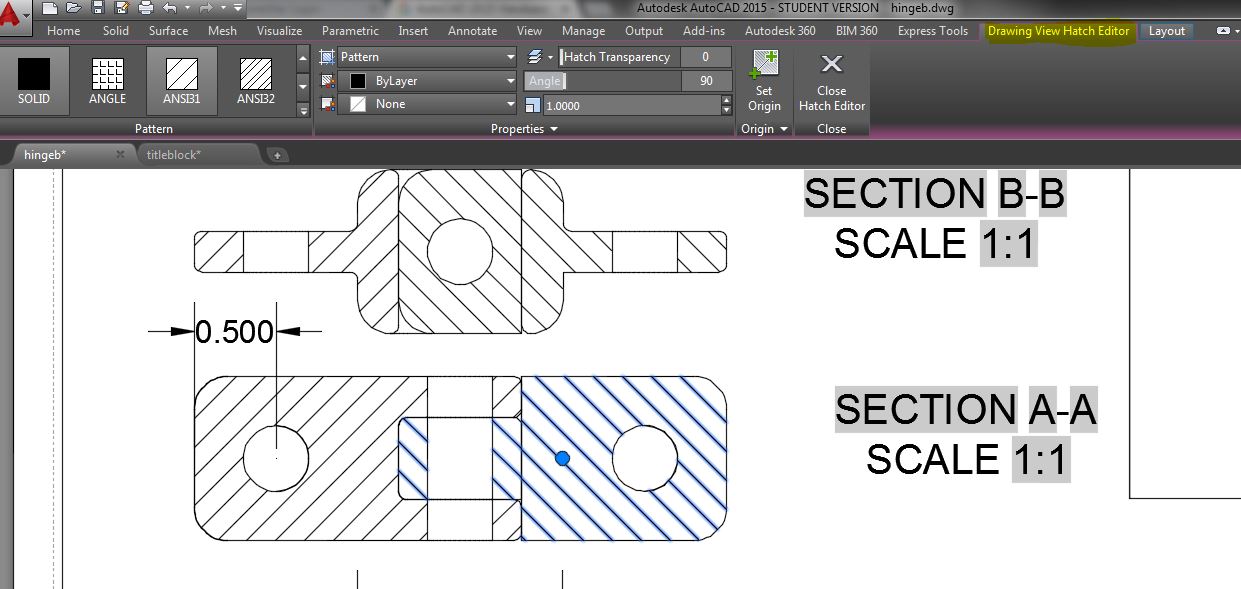Click the background color icon beside None
Viewport: 1241px width, 589px height.
(327, 104)
